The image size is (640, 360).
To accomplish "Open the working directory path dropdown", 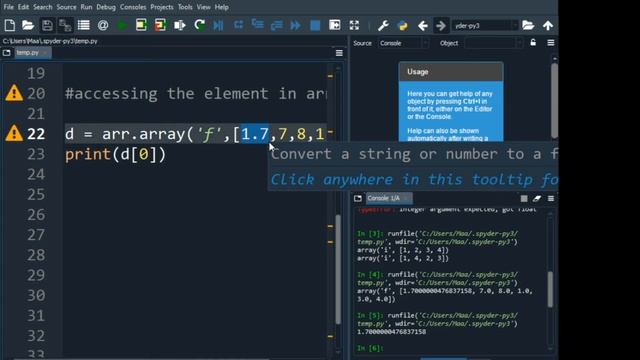I will [514, 26].
